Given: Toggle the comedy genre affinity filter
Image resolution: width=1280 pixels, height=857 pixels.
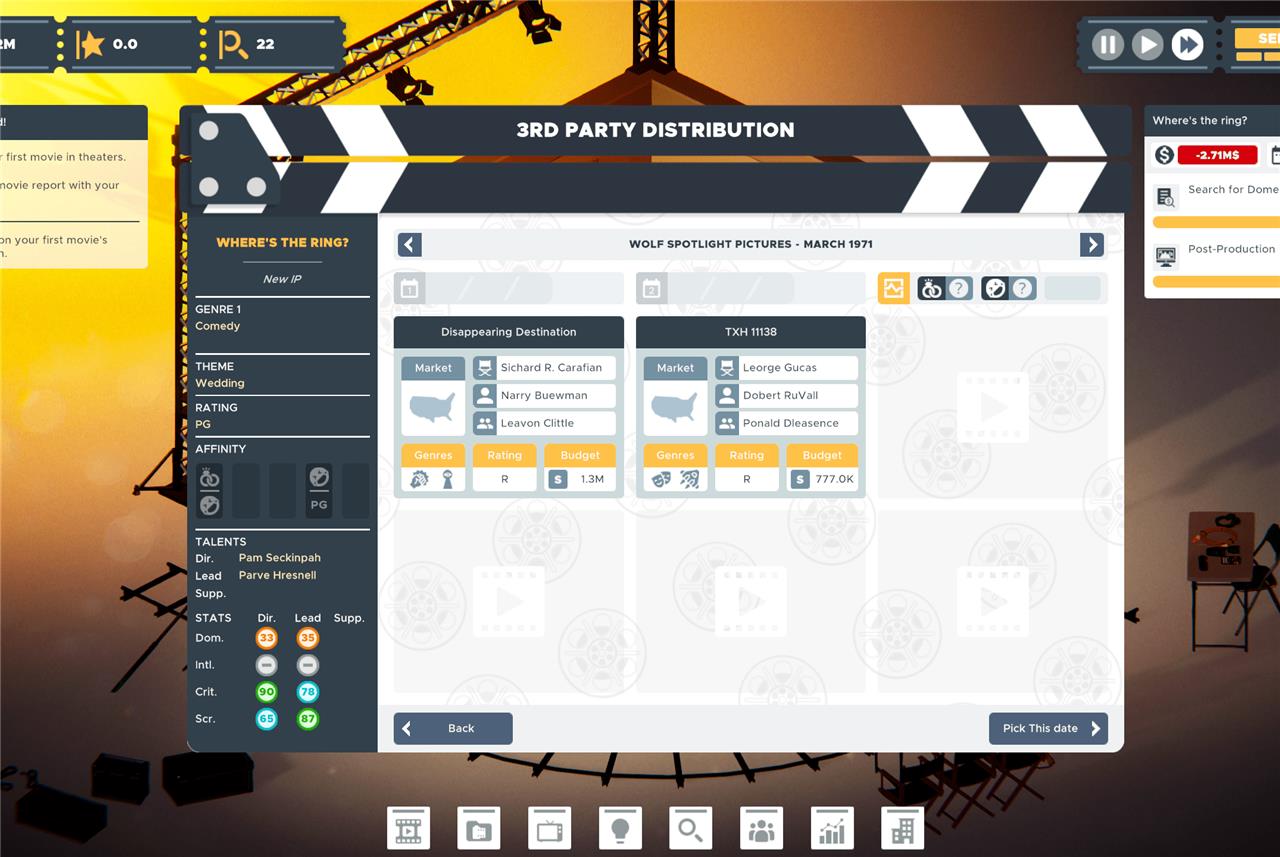Looking at the screenshot, I should 1007,289.
